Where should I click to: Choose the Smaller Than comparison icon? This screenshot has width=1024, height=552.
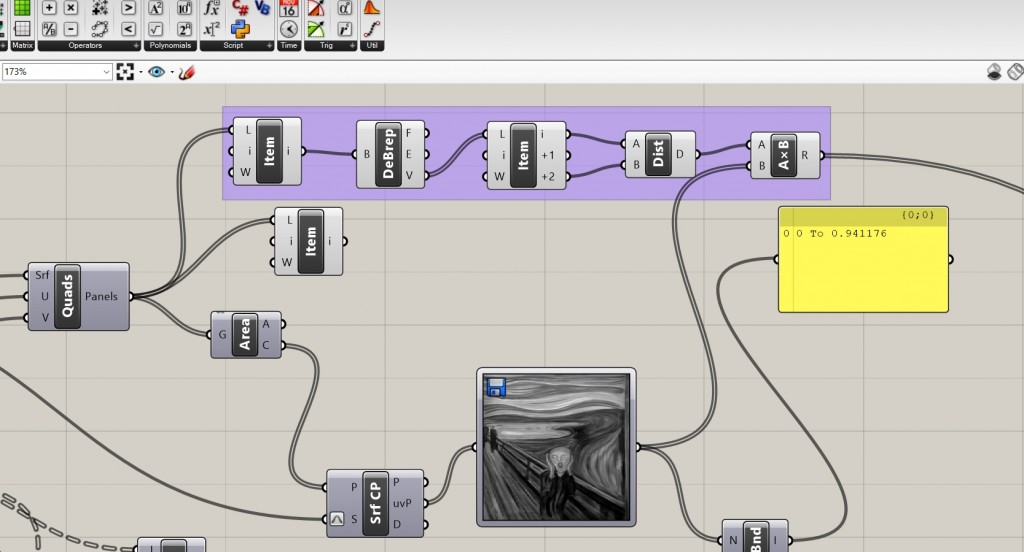pos(129,29)
